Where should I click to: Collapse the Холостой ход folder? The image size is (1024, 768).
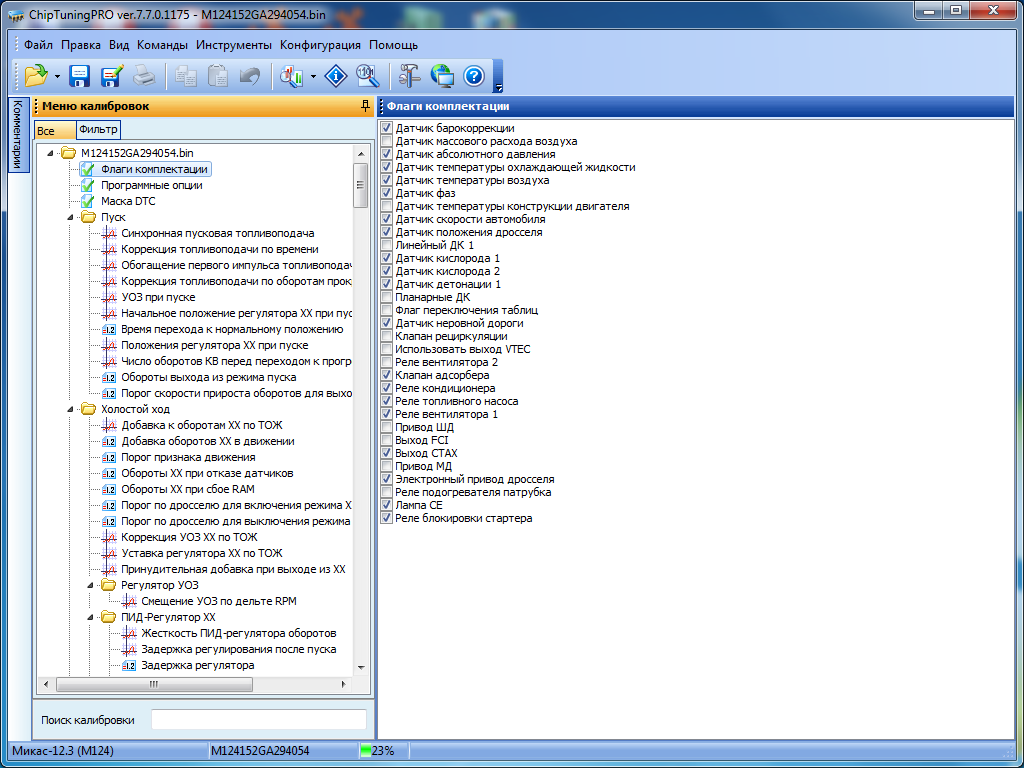pos(71,409)
